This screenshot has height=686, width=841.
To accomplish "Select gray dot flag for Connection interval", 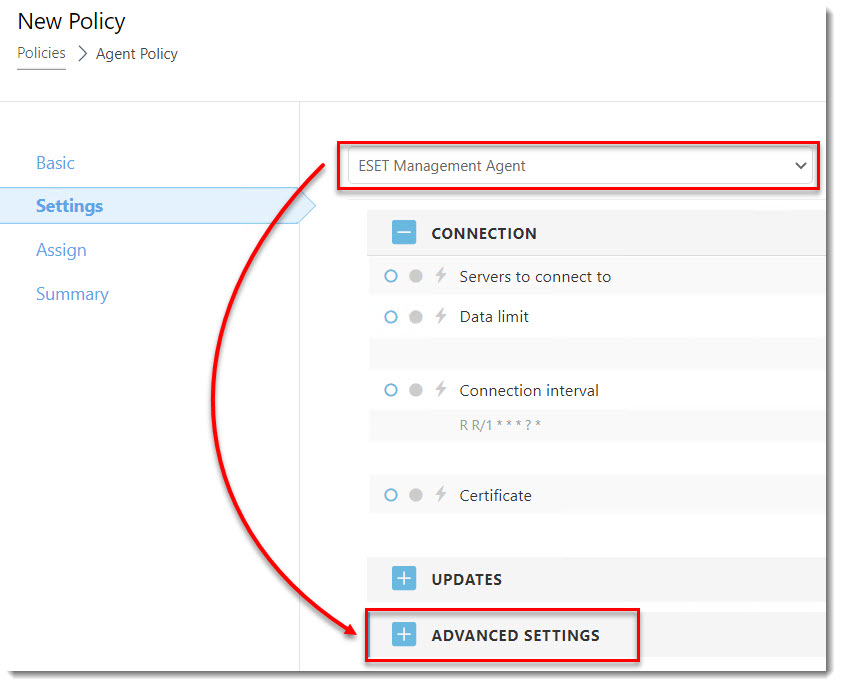I will click(416, 390).
